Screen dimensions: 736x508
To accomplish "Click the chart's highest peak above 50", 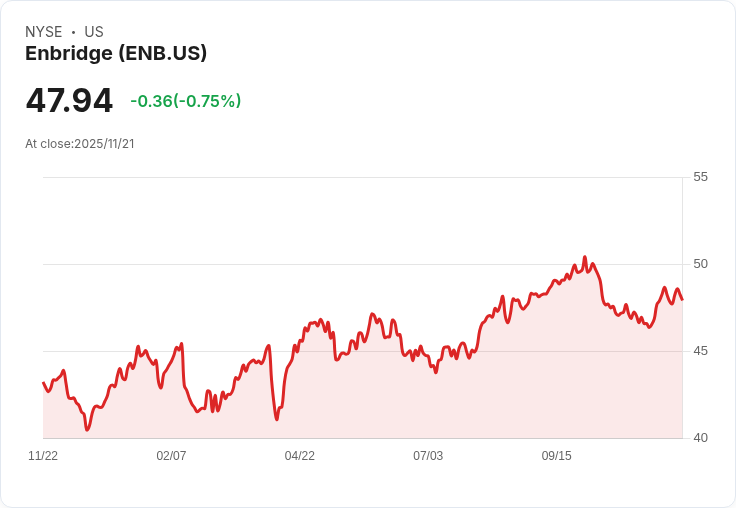I will point(584,257).
